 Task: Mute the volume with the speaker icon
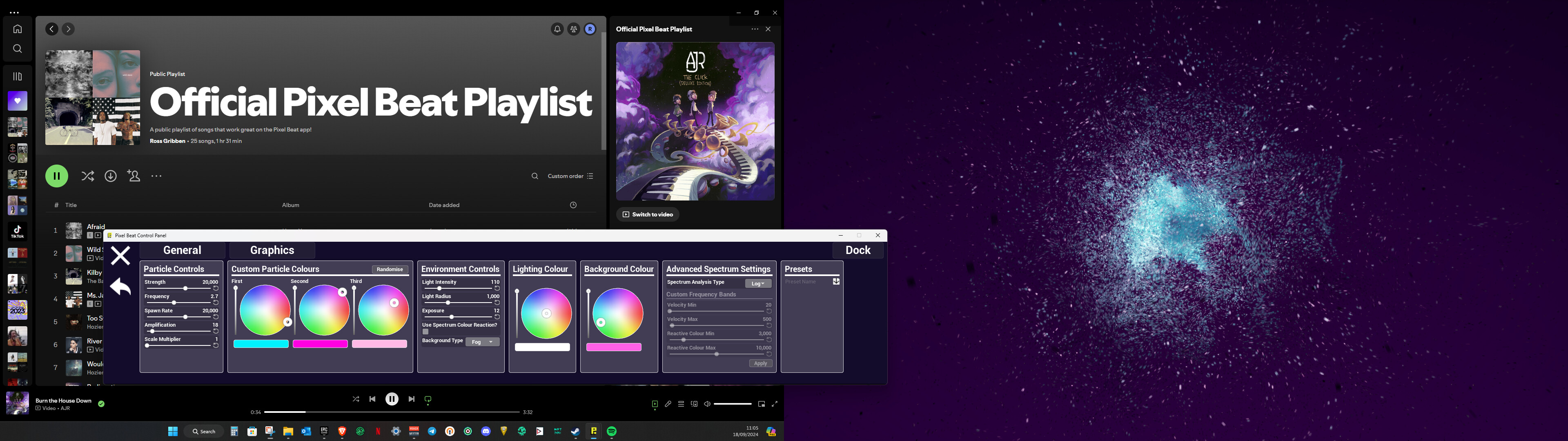tap(706, 404)
